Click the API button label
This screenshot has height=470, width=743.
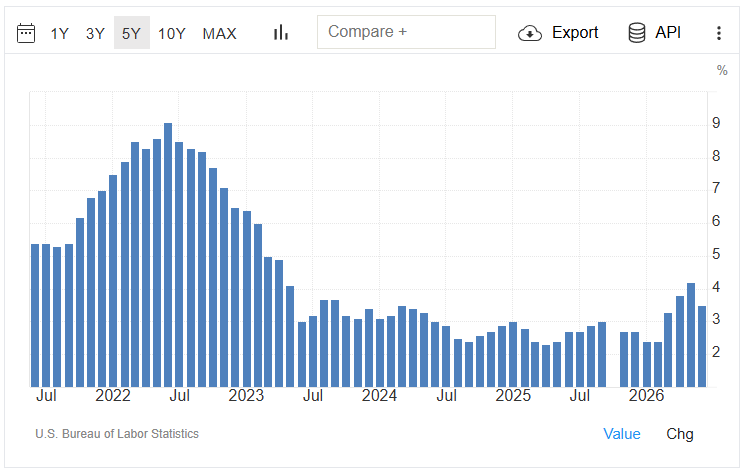coord(668,32)
